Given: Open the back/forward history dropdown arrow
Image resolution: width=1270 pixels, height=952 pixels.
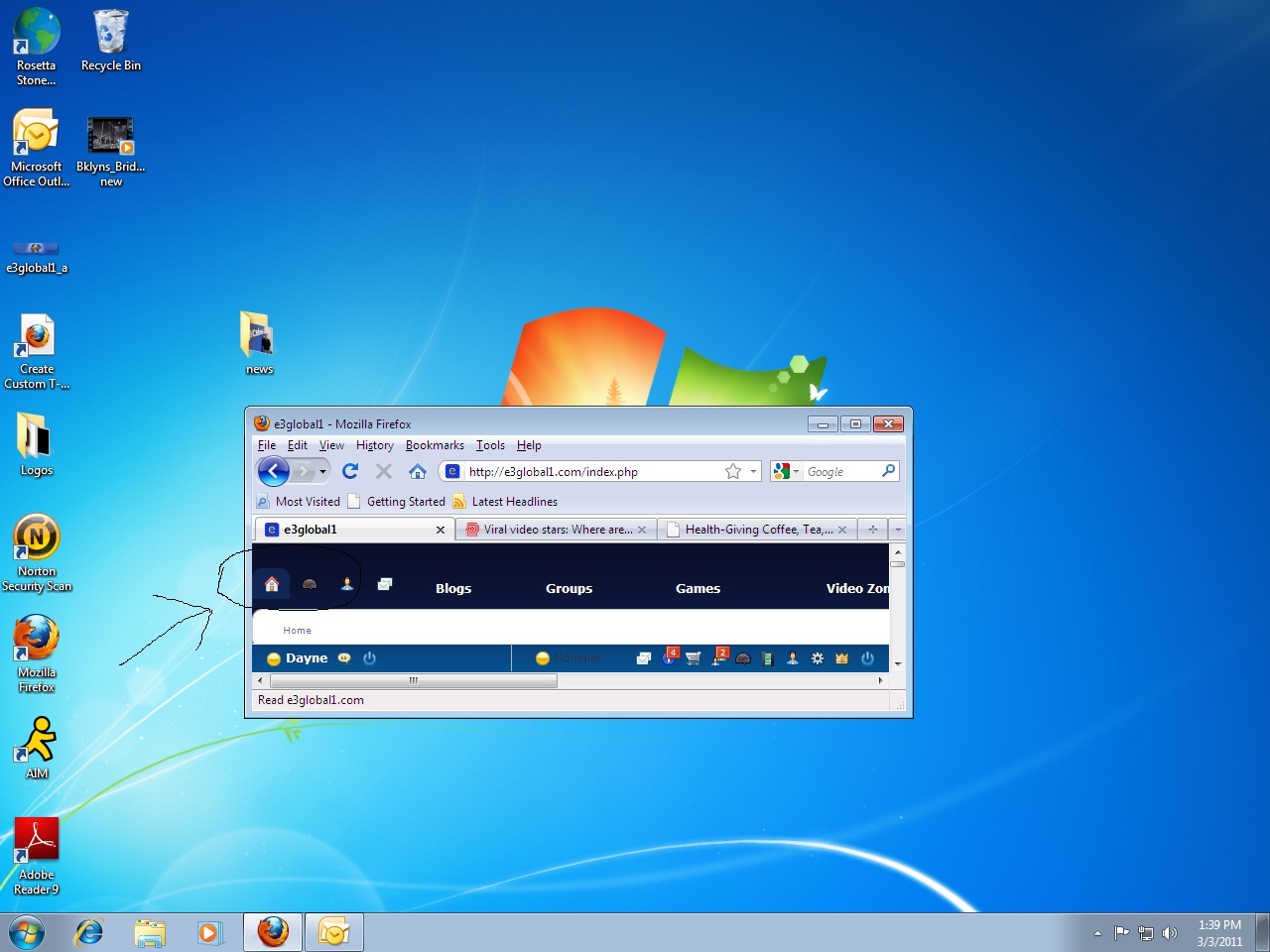Looking at the screenshot, I should pos(322,471).
